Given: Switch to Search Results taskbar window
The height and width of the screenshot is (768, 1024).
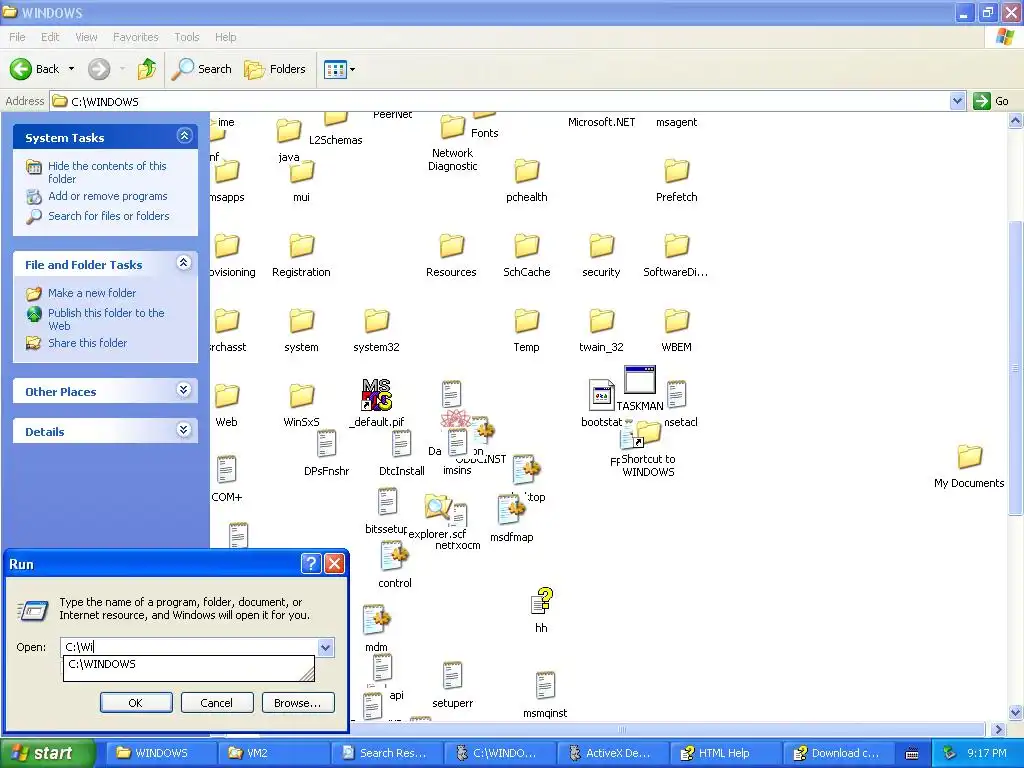Looking at the screenshot, I should (386, 753).
